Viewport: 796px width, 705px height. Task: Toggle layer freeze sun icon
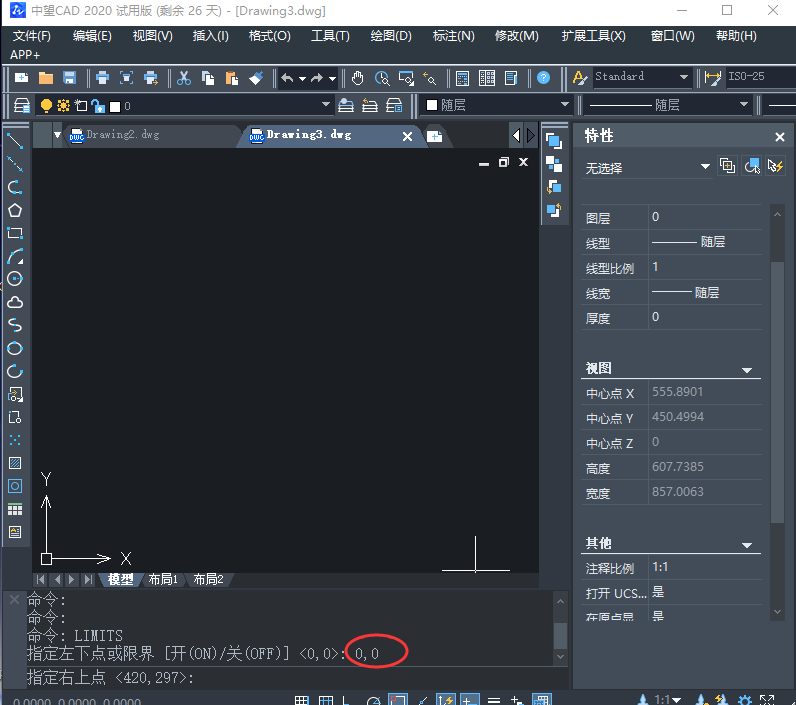coord(63,106)
